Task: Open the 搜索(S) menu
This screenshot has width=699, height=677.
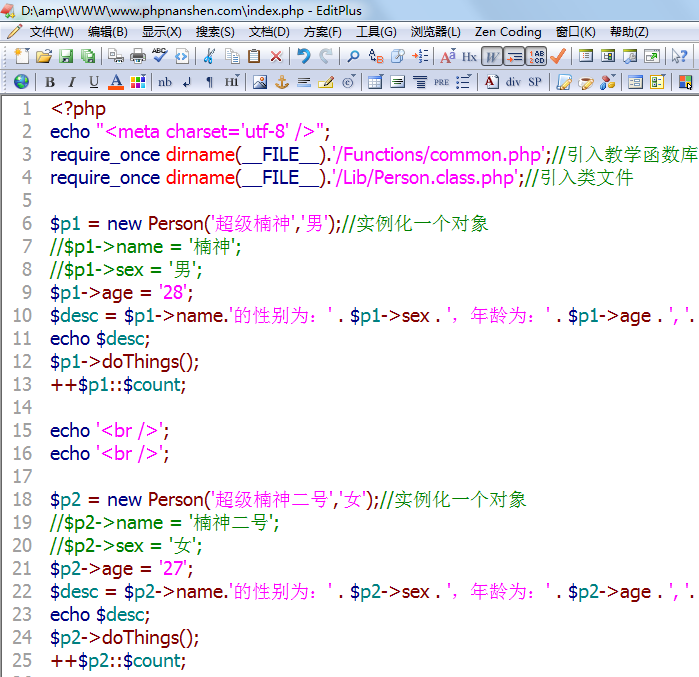Action: (215, 32)
